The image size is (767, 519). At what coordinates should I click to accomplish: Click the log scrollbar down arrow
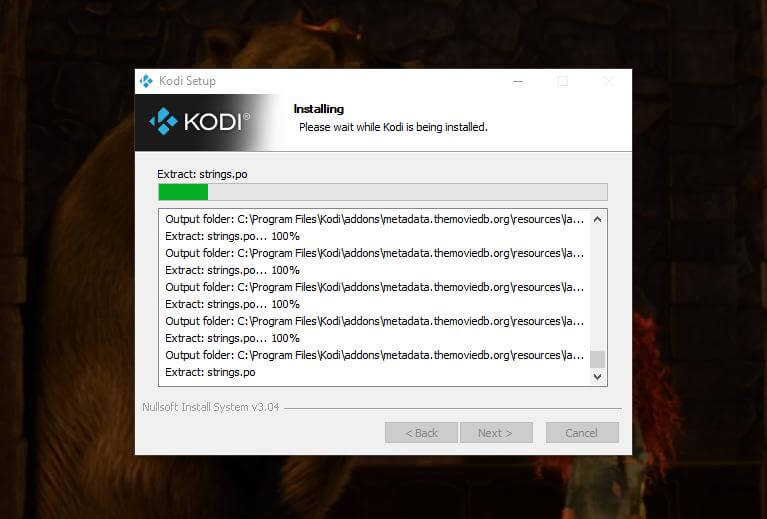[x=597, y=377]
